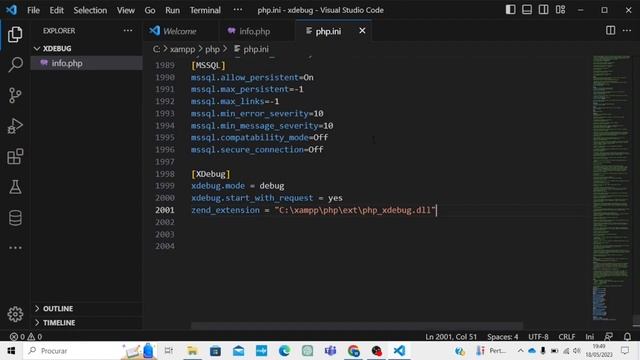Change line endings via CRLF

pyautogui.click(x=567, y=337)
